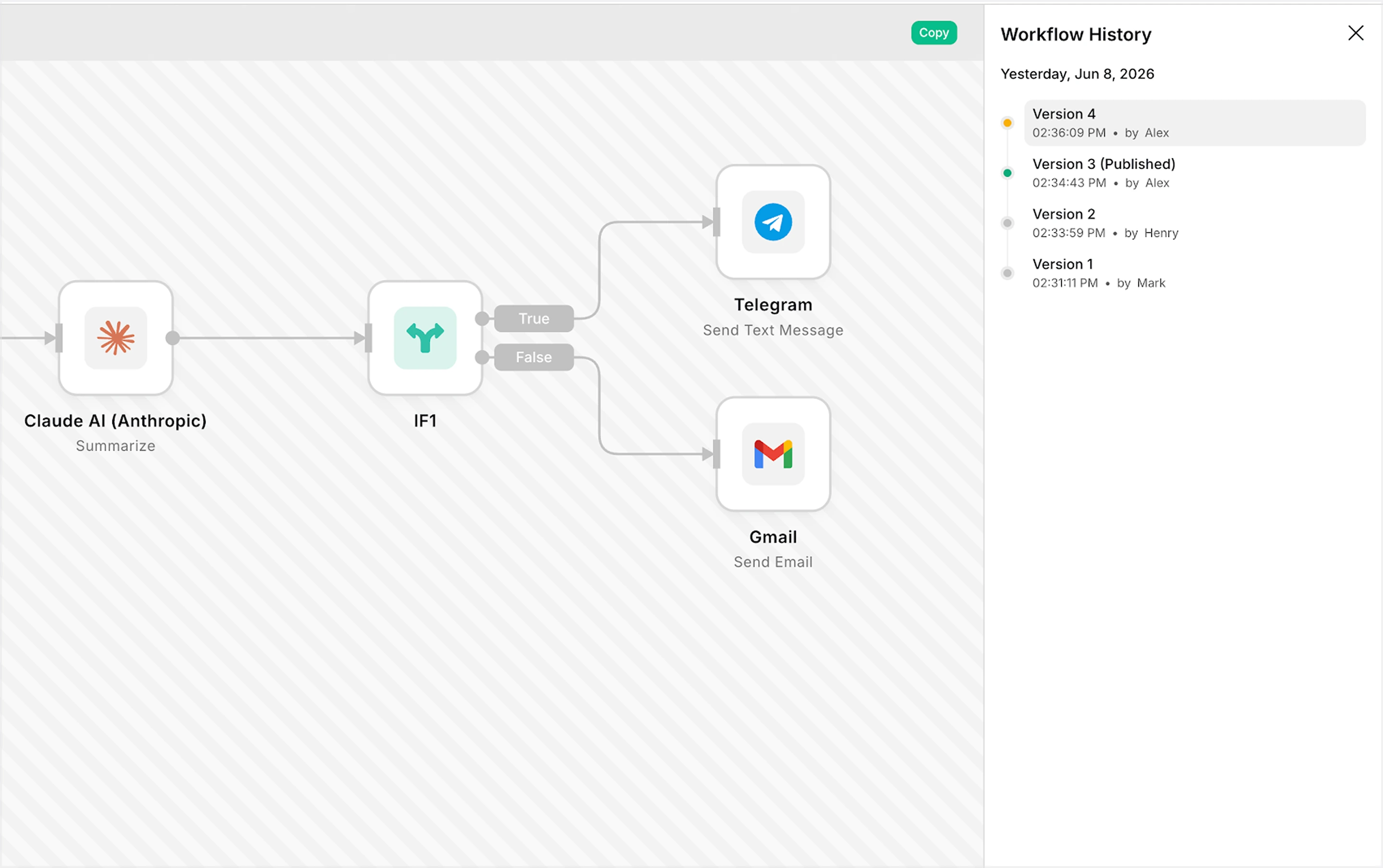Click the True branch label

click(534, 319)
